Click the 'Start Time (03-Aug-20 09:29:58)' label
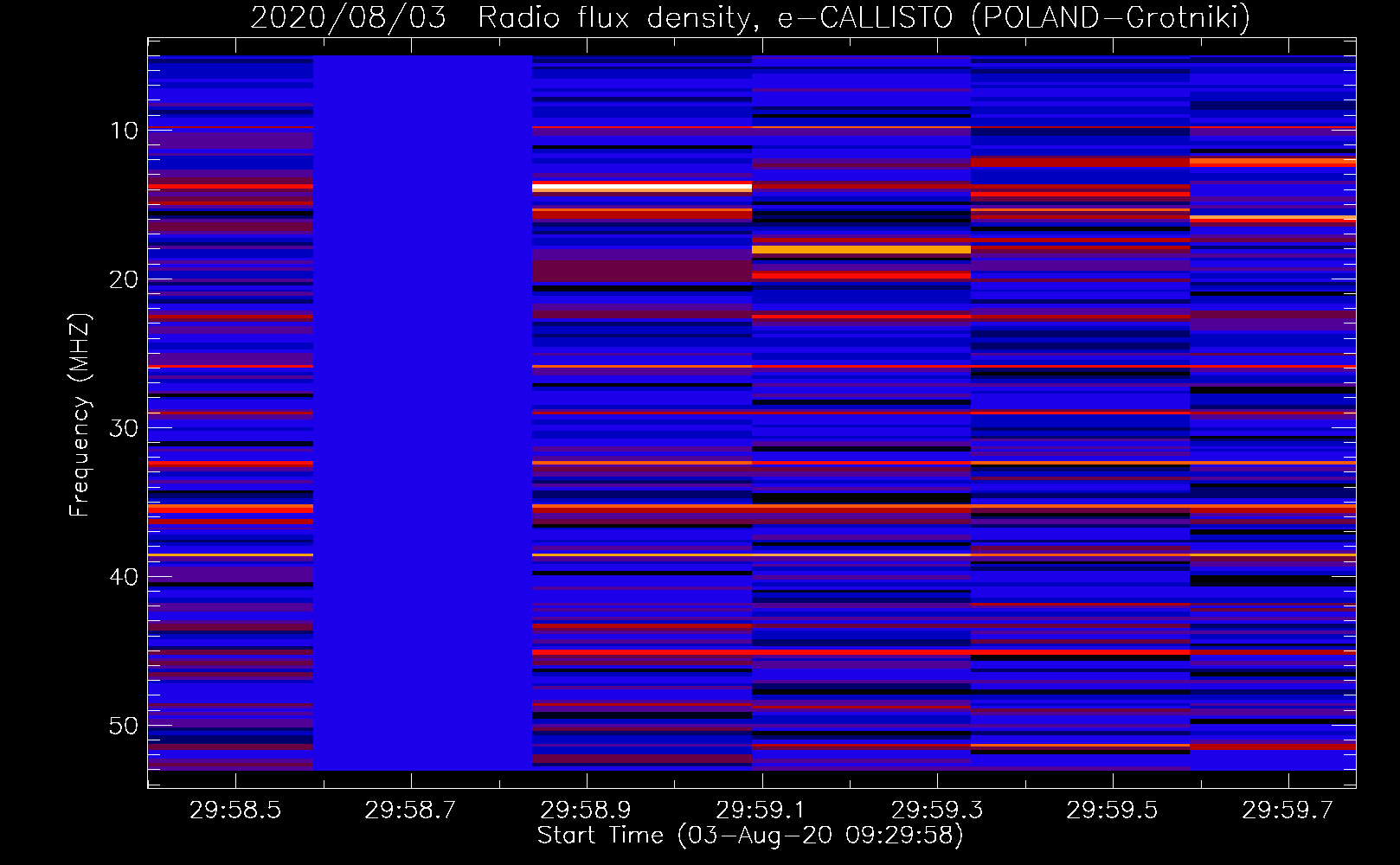Image resolution: width=1400 pixels, height=865 pixels. coord(750,836)
